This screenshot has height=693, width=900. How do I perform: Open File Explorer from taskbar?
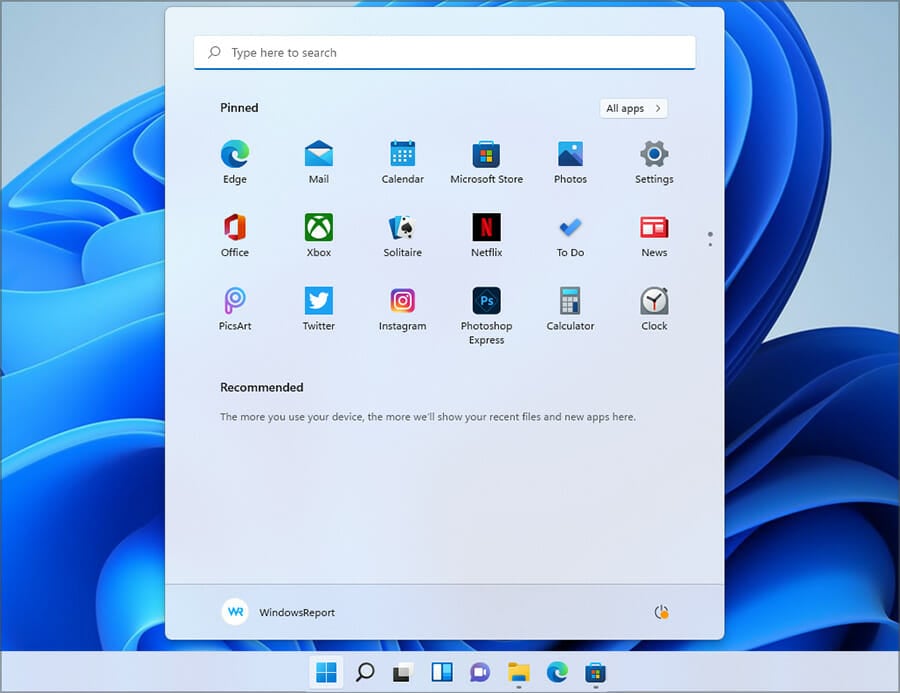point(518,672)
